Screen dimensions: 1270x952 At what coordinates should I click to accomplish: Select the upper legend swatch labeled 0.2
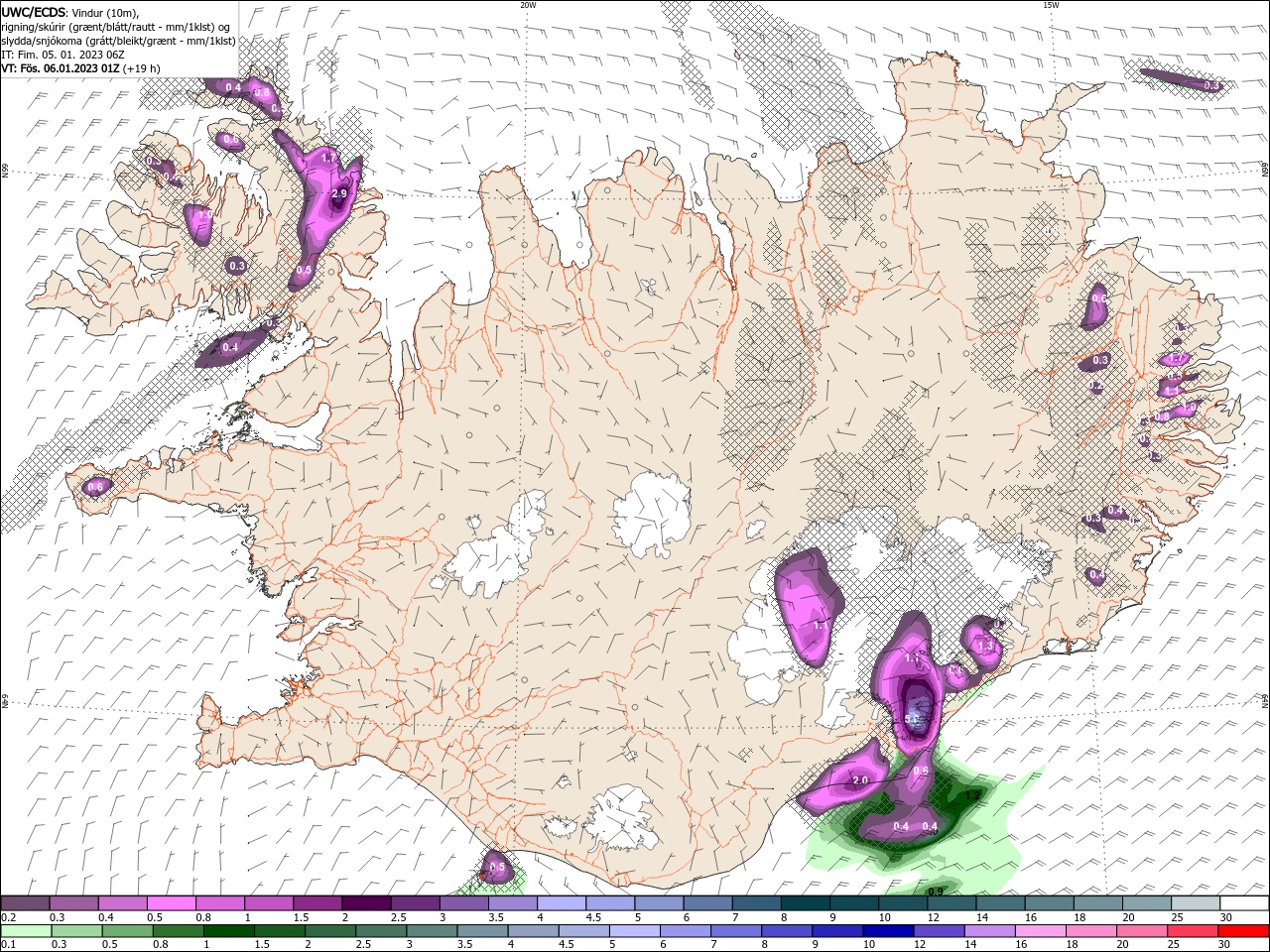(x=25, y=903)
